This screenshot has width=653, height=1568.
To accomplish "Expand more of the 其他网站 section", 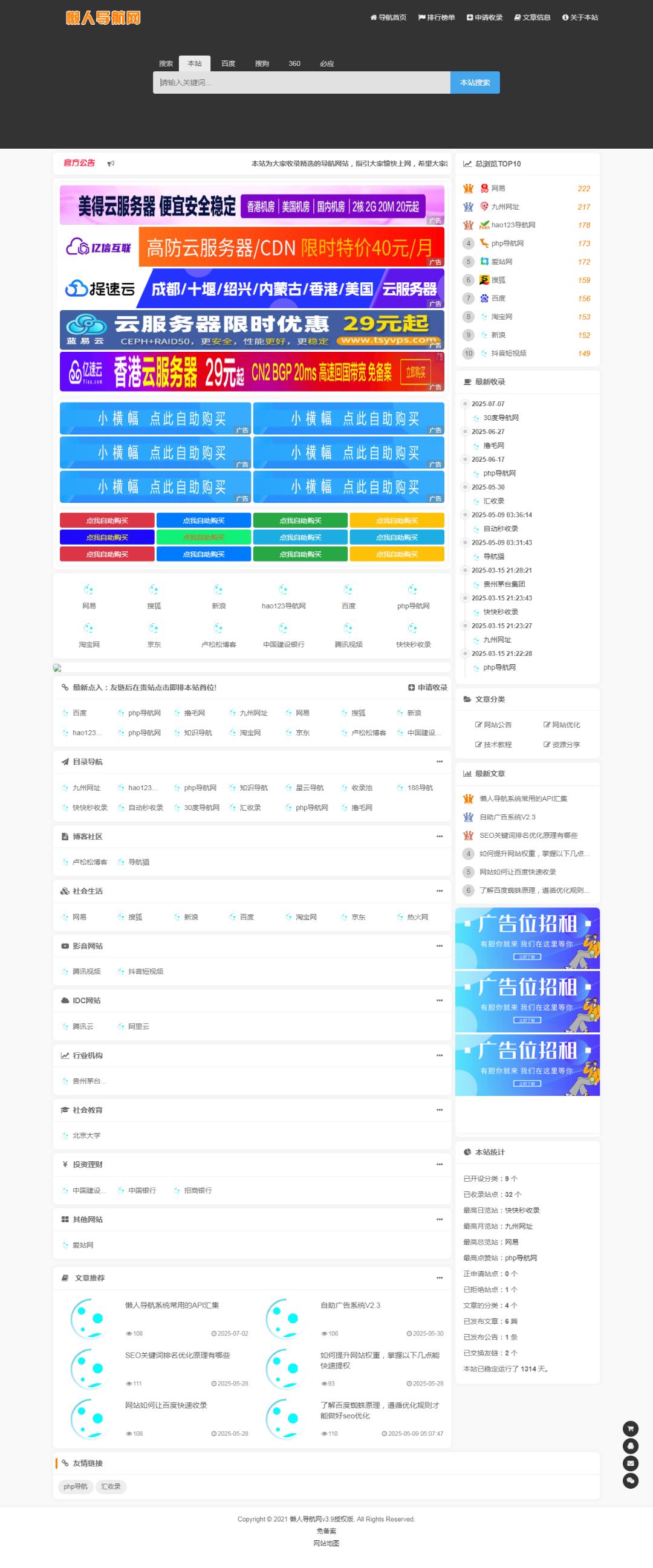I will tap(440, 1219).
